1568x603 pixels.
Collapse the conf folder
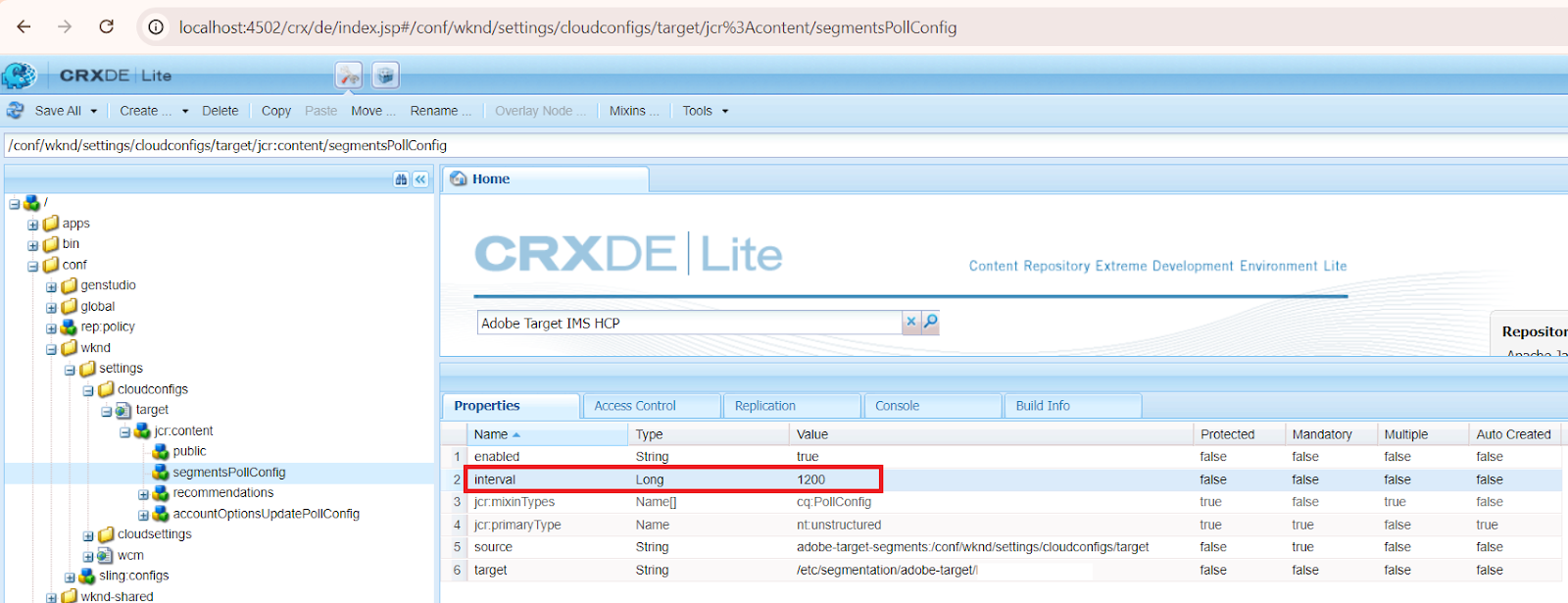coord(32,266)
